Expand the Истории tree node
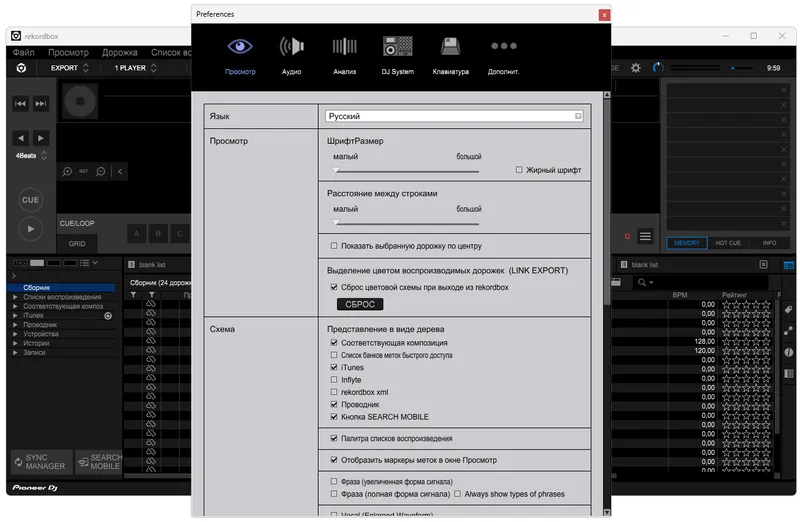Viewport: 800px width, 522px height. tap(15, 343)
